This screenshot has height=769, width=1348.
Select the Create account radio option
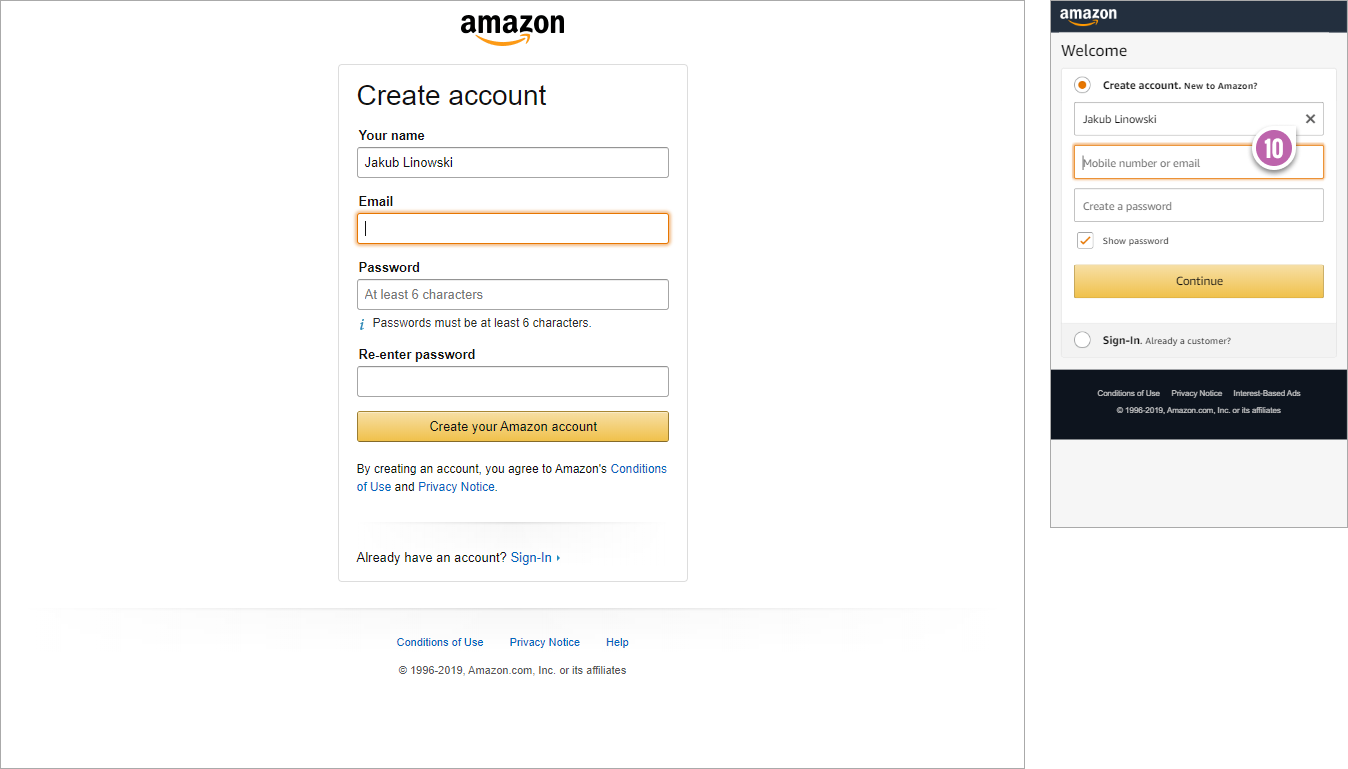(1082, 85)
